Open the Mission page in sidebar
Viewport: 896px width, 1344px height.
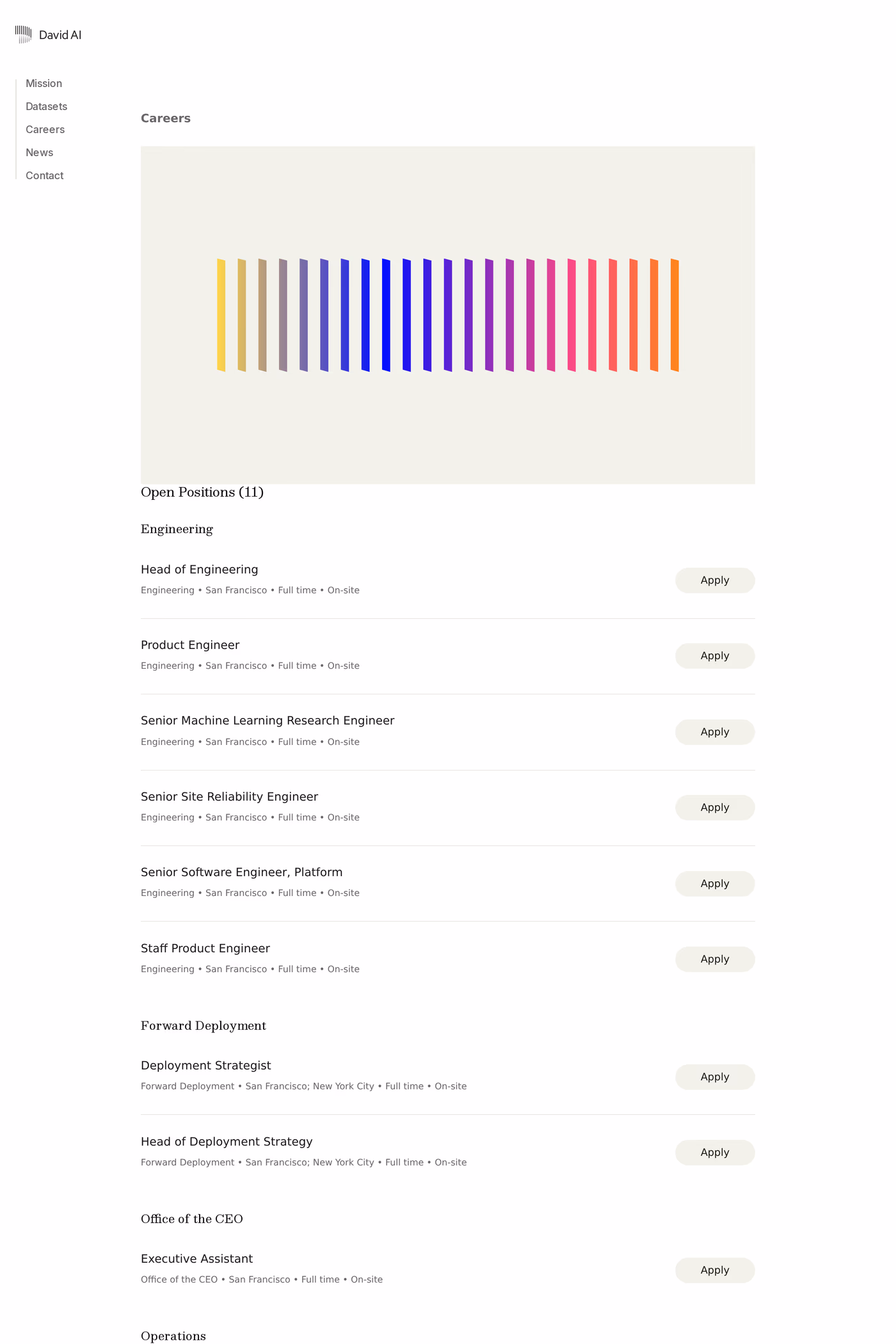click(44, 83)
